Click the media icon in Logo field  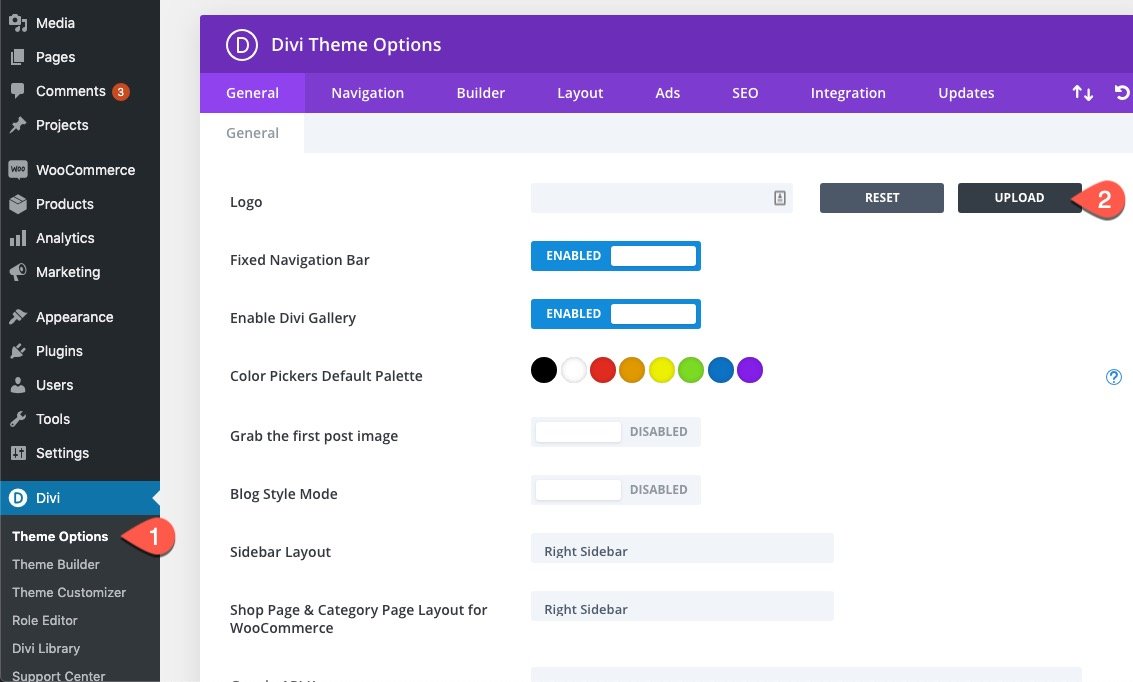[780, 198]
